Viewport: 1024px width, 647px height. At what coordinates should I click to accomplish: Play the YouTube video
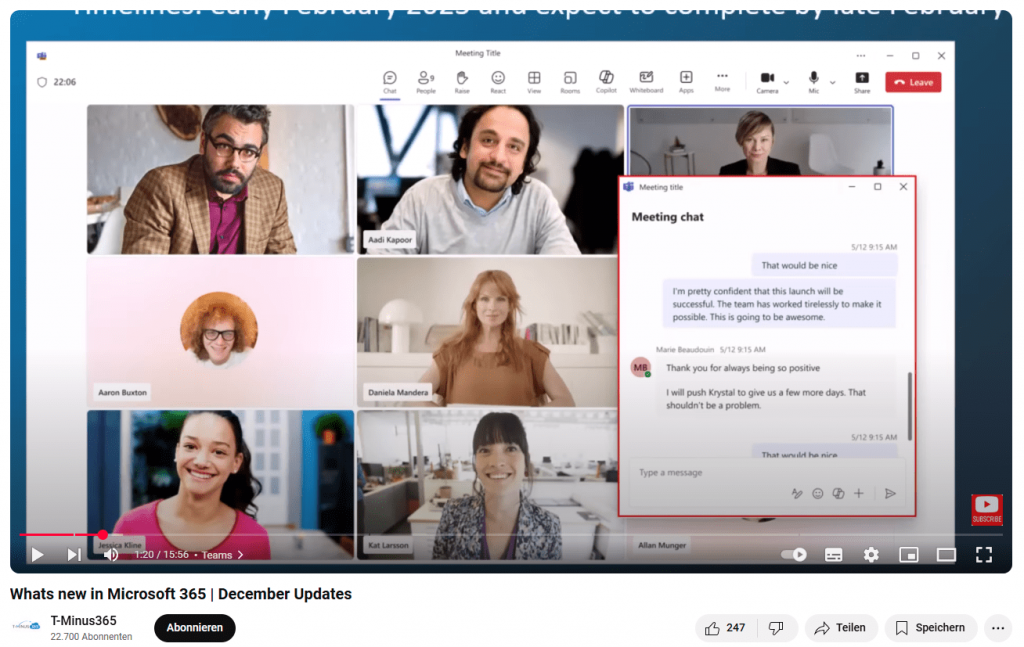37,555
